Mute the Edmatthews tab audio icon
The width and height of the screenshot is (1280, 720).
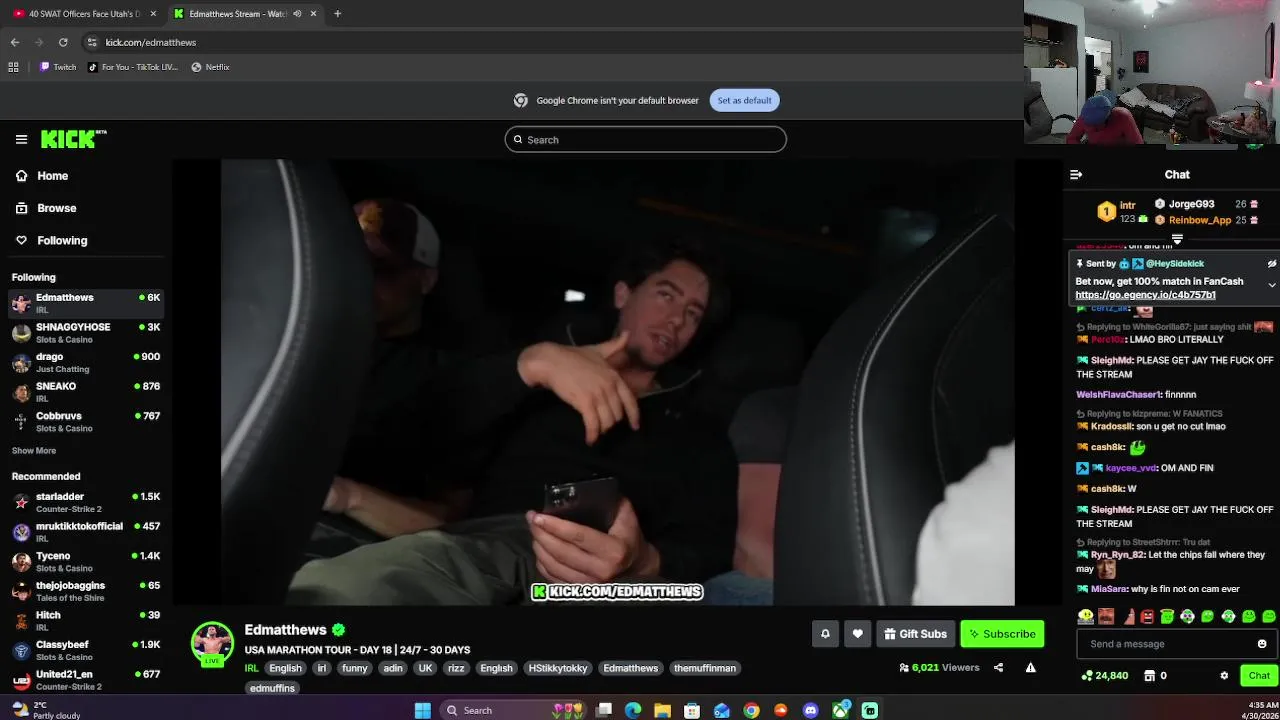[297, 14]
